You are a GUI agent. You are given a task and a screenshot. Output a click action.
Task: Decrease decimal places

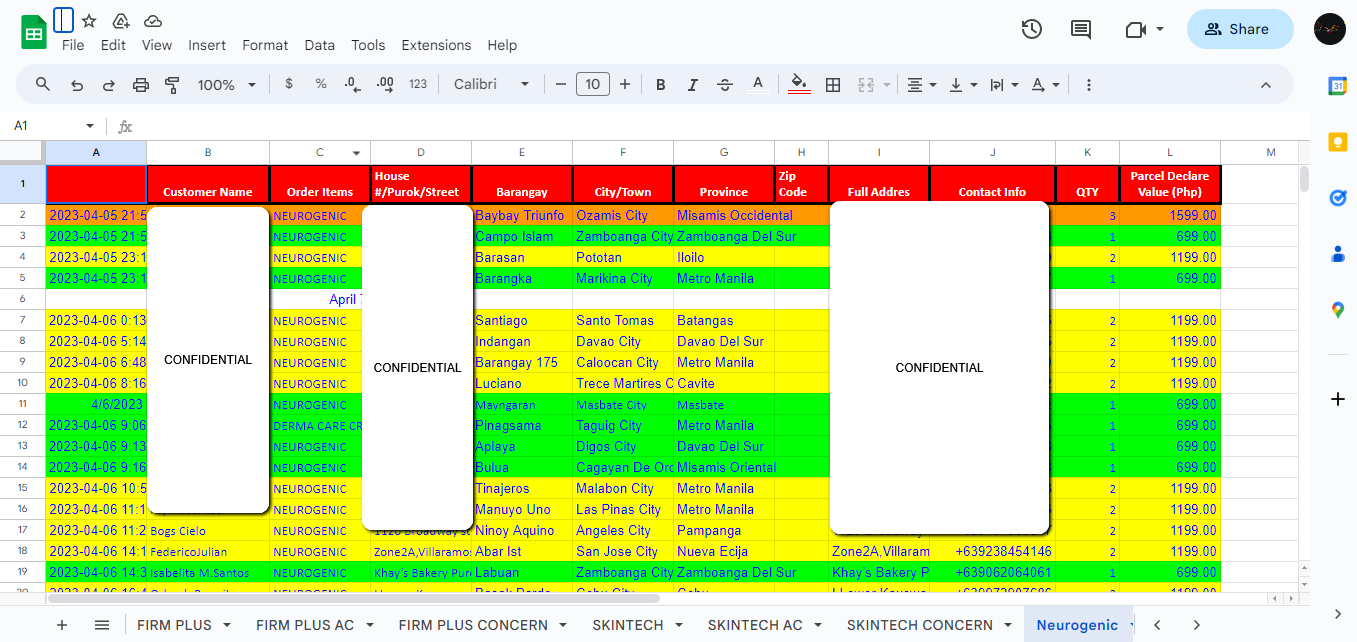click(352, 85)
